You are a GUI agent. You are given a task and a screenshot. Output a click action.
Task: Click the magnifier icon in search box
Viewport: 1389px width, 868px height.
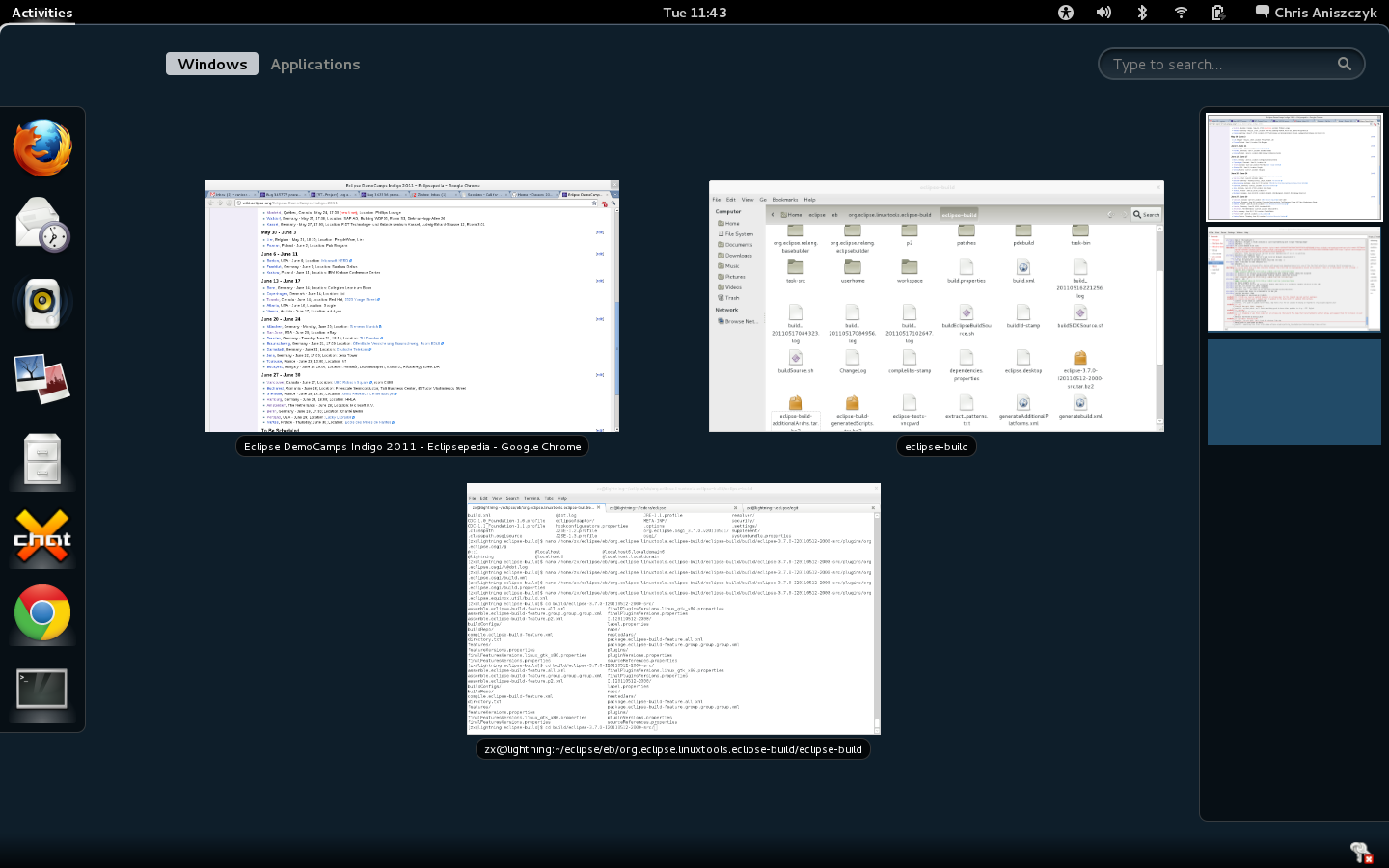point(1345,64)
